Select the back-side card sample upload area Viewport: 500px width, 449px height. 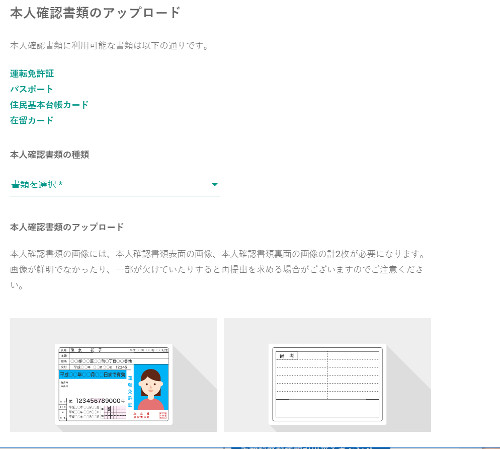(x=327, y=375)
